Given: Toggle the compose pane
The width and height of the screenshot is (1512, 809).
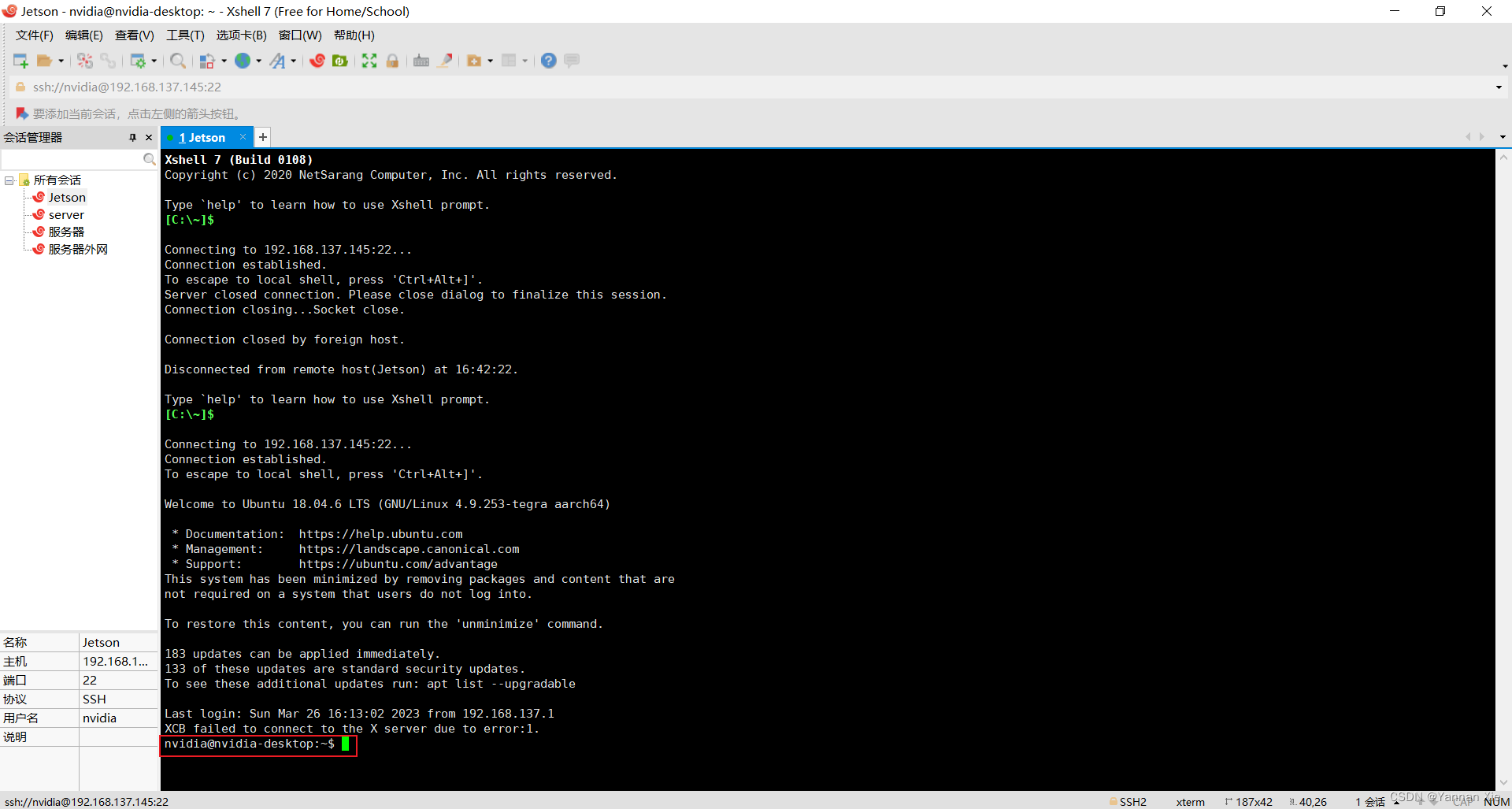Looking at the screenshot, I should point(571,61).
